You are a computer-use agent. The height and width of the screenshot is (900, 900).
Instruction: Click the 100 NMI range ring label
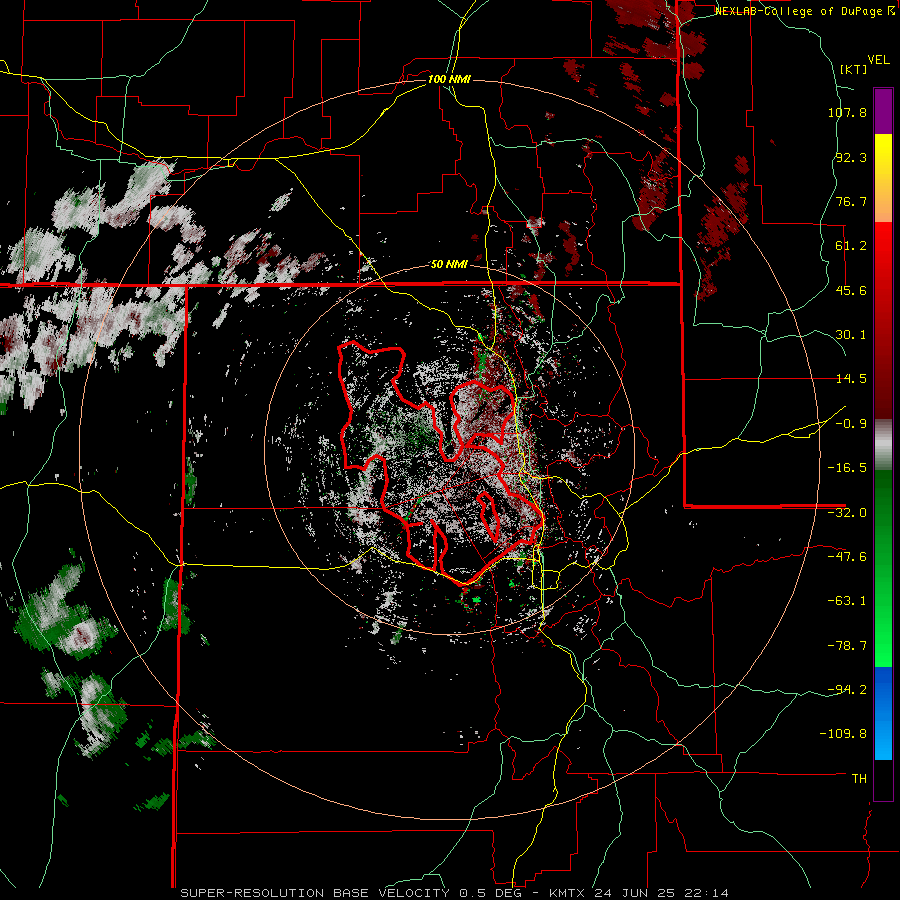[449, 79]
